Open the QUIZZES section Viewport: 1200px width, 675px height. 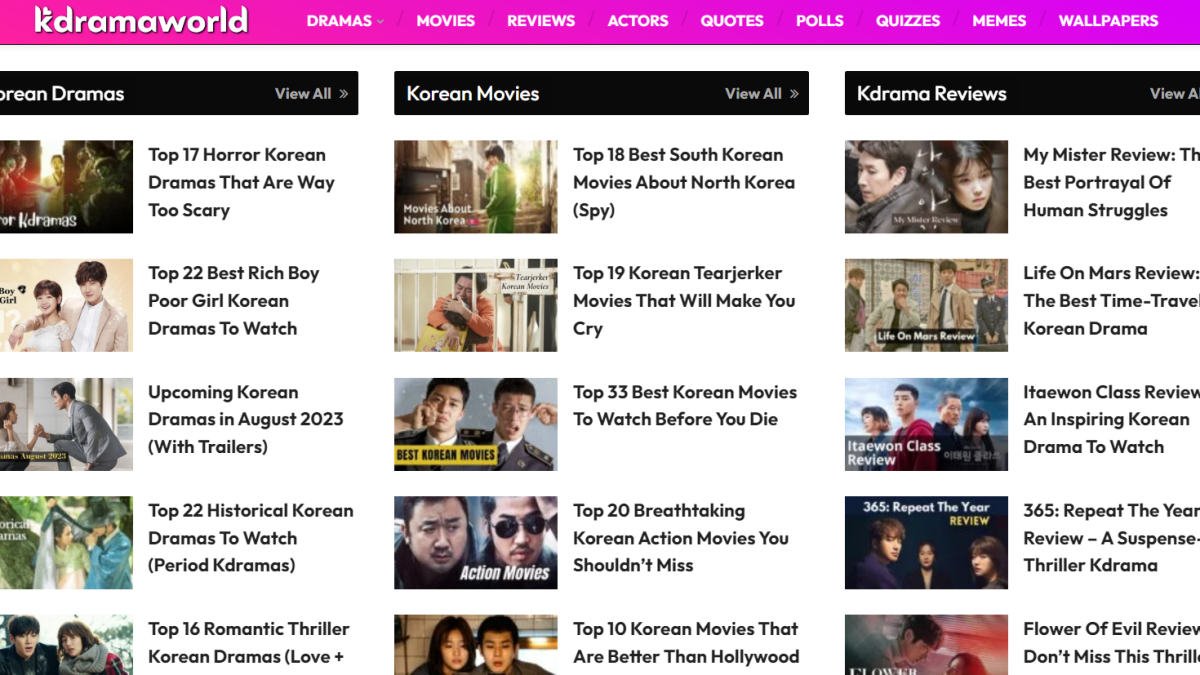point(906,19)
